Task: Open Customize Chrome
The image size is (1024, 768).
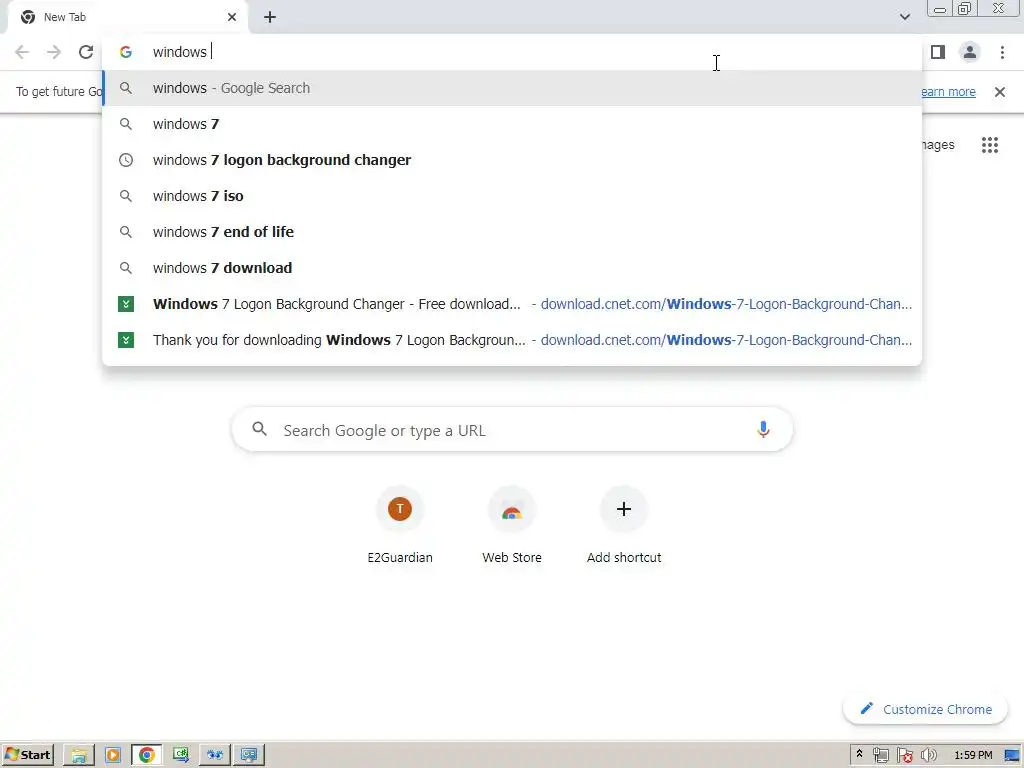Action: click(x=925, y=709)
